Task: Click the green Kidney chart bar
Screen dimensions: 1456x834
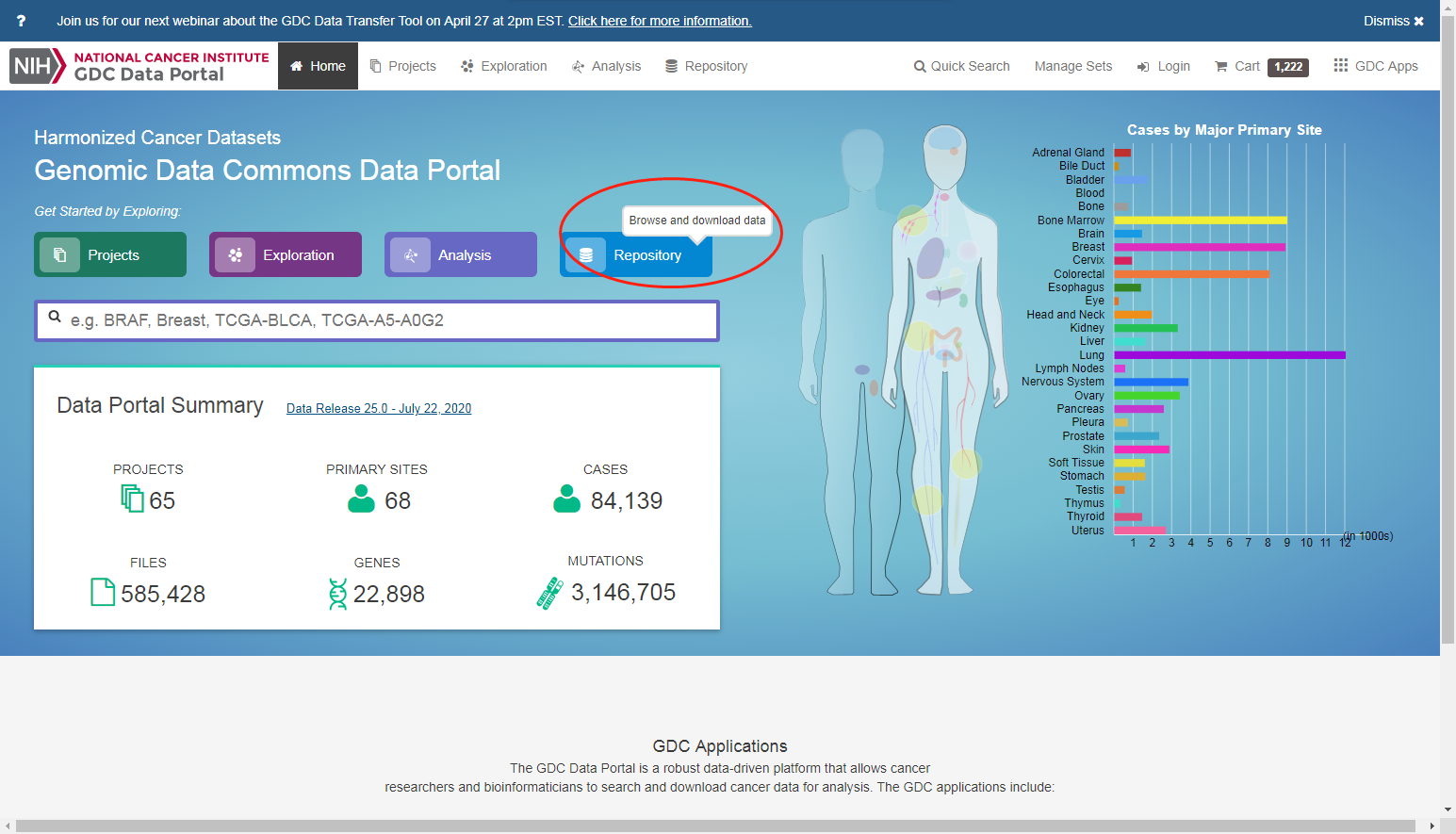Action: click(1146, 328)
